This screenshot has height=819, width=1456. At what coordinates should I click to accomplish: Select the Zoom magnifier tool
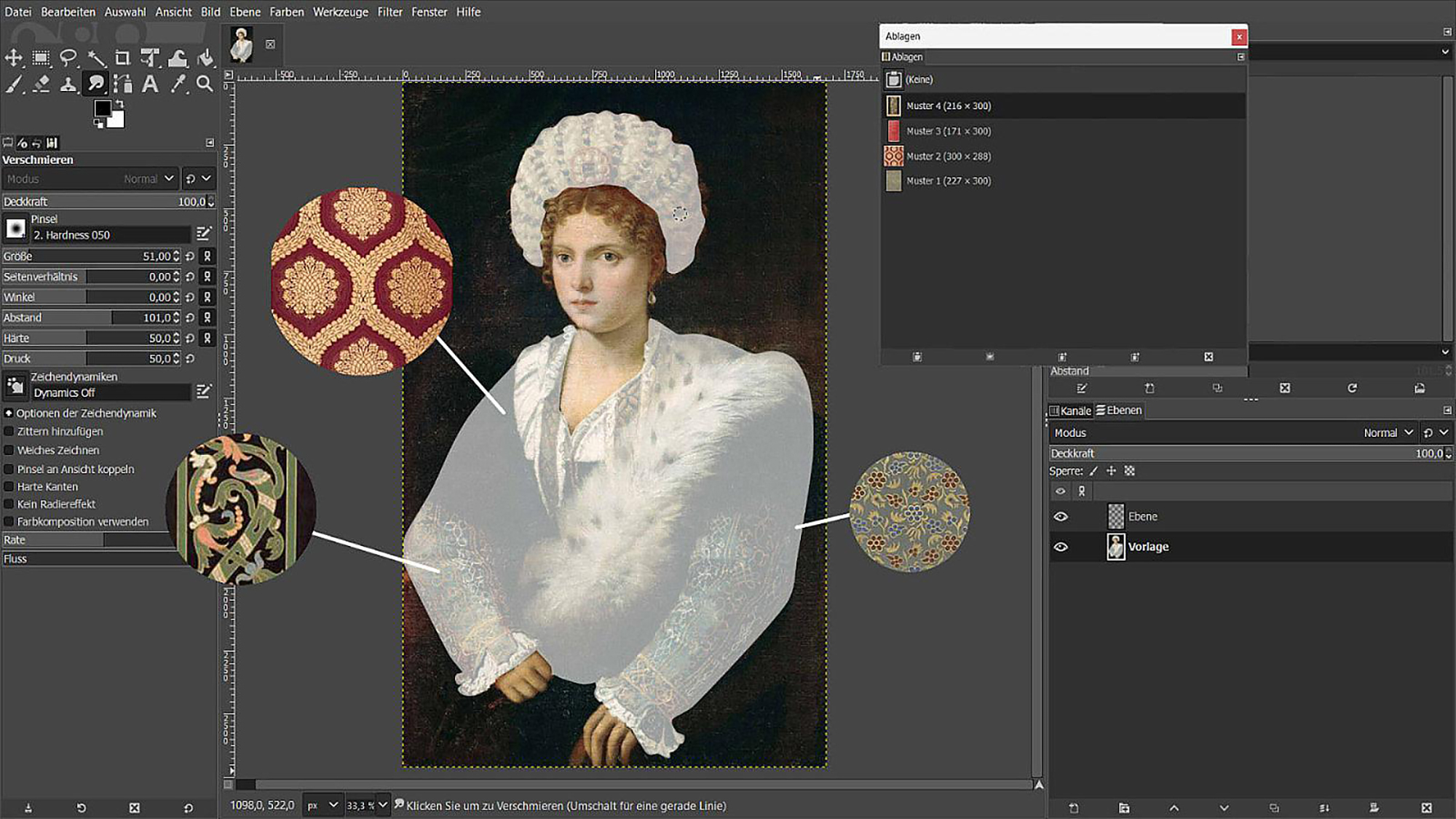click(x=205, y=84)
